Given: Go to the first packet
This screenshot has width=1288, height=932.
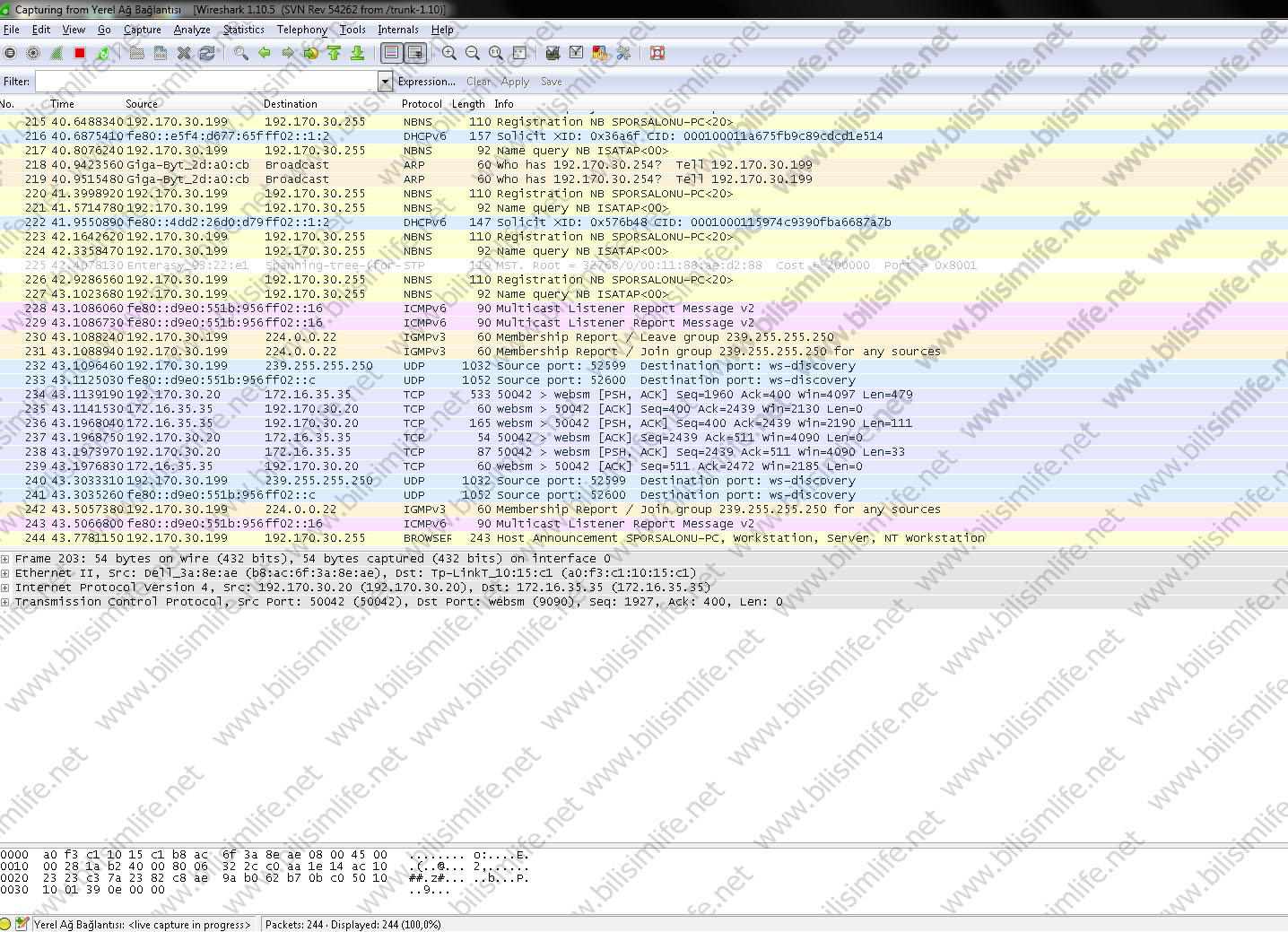Looking at the screenshot, I should [335, 53].
